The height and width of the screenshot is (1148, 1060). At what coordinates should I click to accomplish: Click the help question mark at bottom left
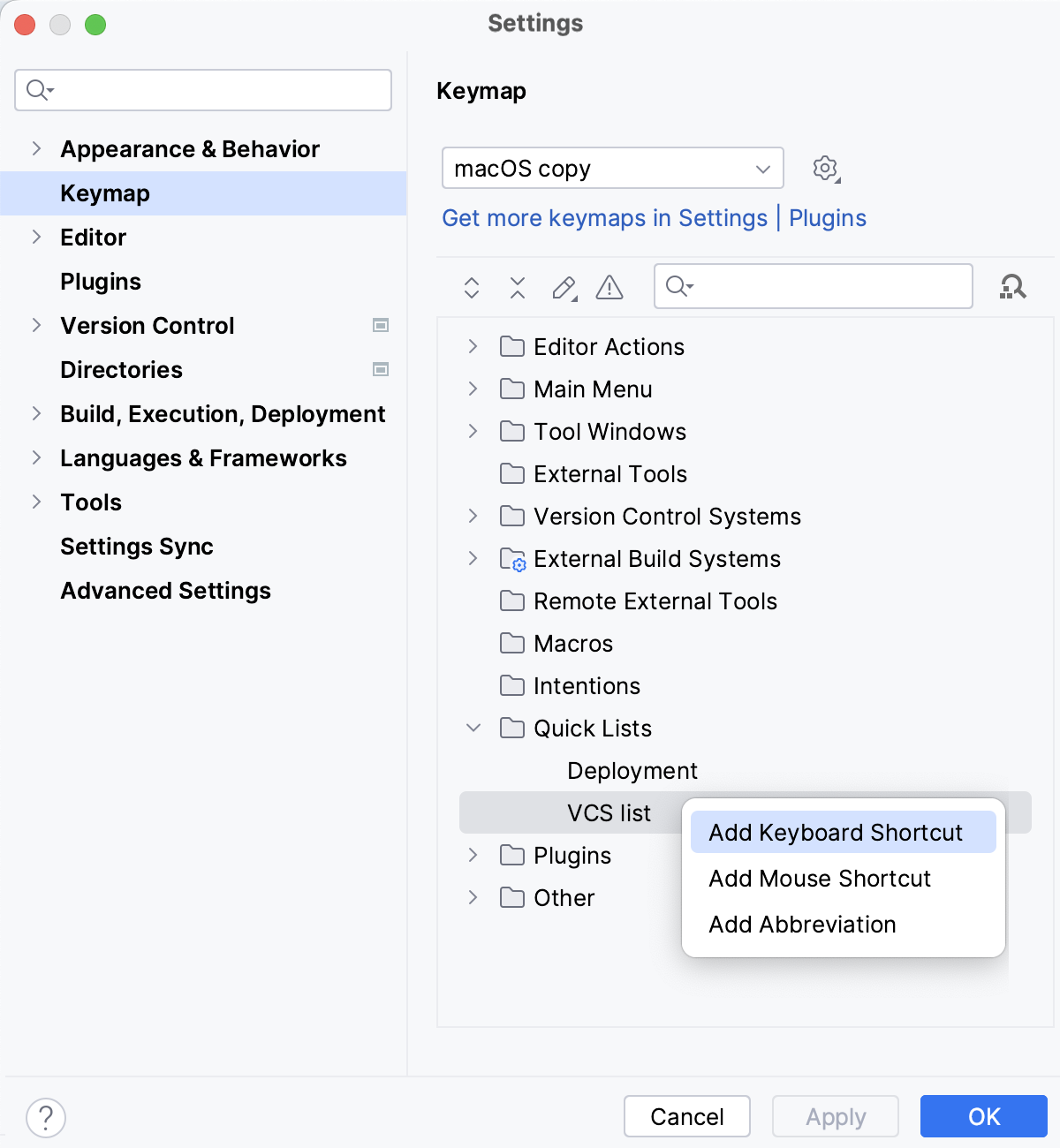point(45,1117)
